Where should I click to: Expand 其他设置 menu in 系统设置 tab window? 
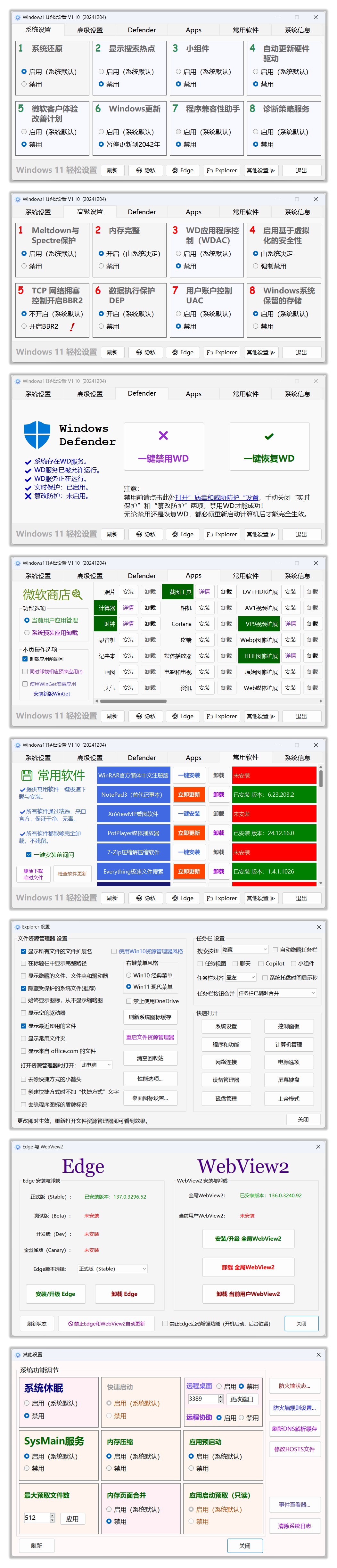tap(260, 170)
